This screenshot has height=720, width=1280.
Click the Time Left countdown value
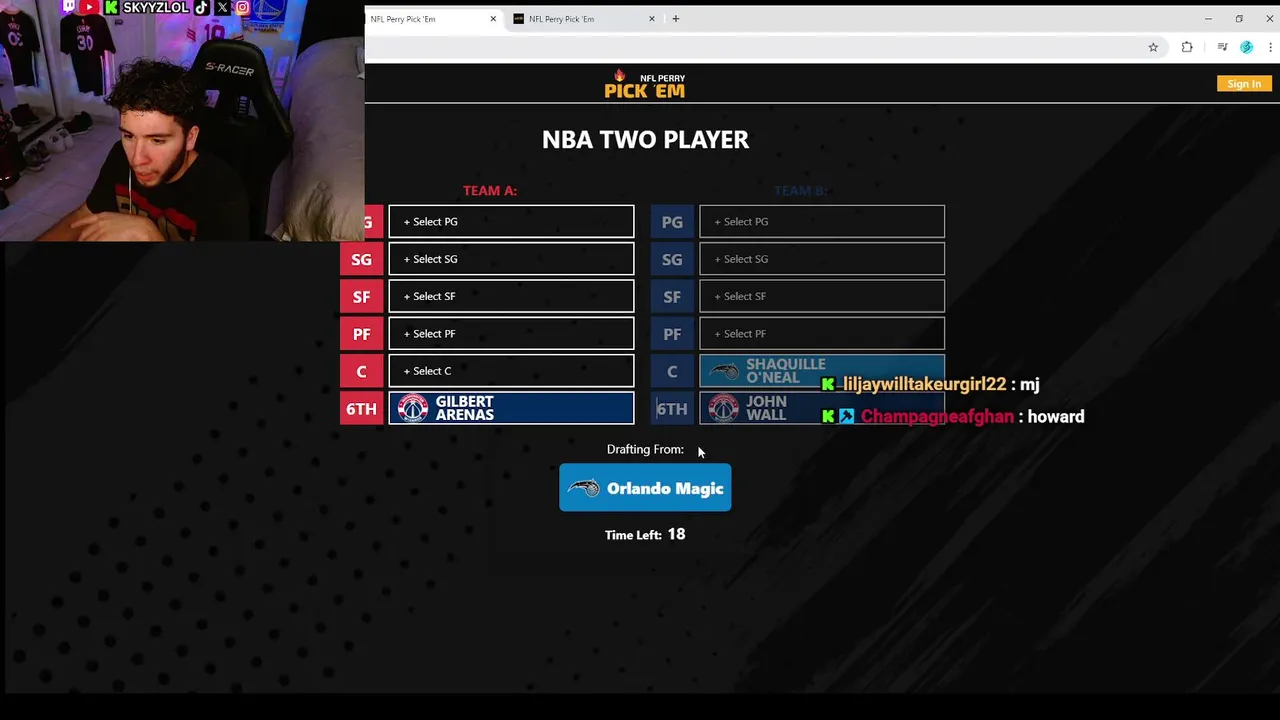pos(676,534)
